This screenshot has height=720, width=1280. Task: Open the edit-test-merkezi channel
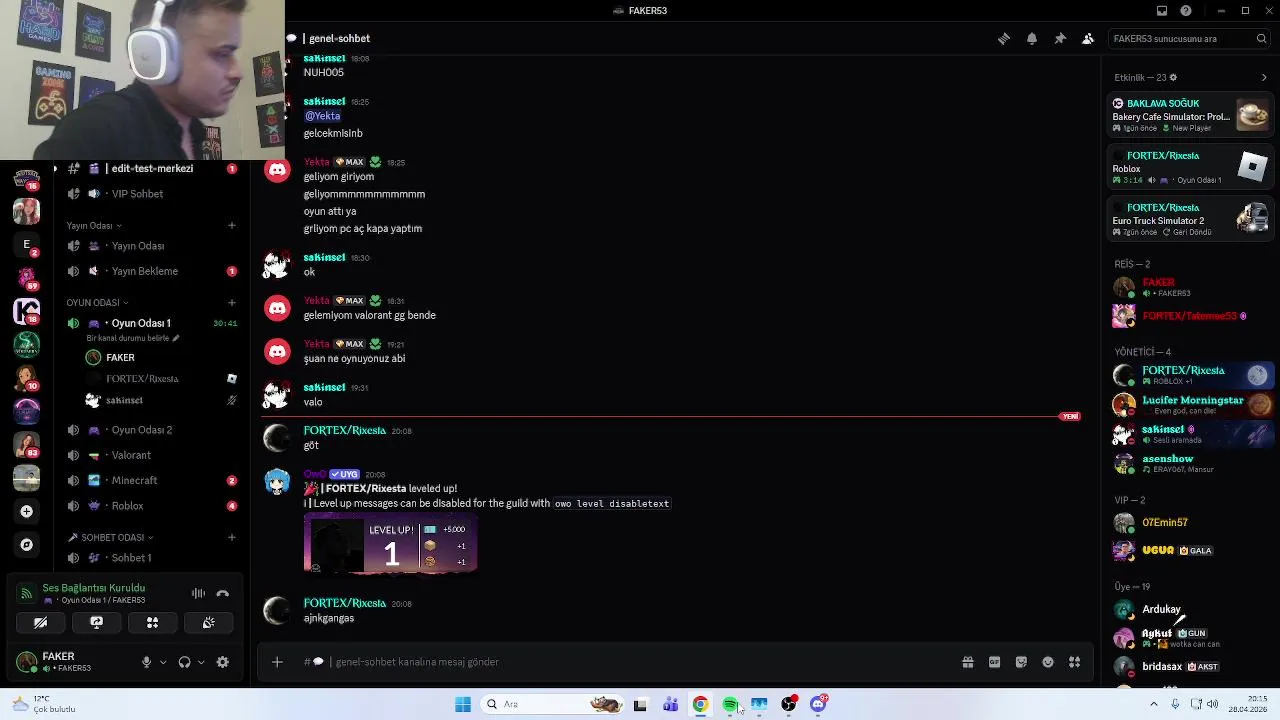tap(150, 169)
